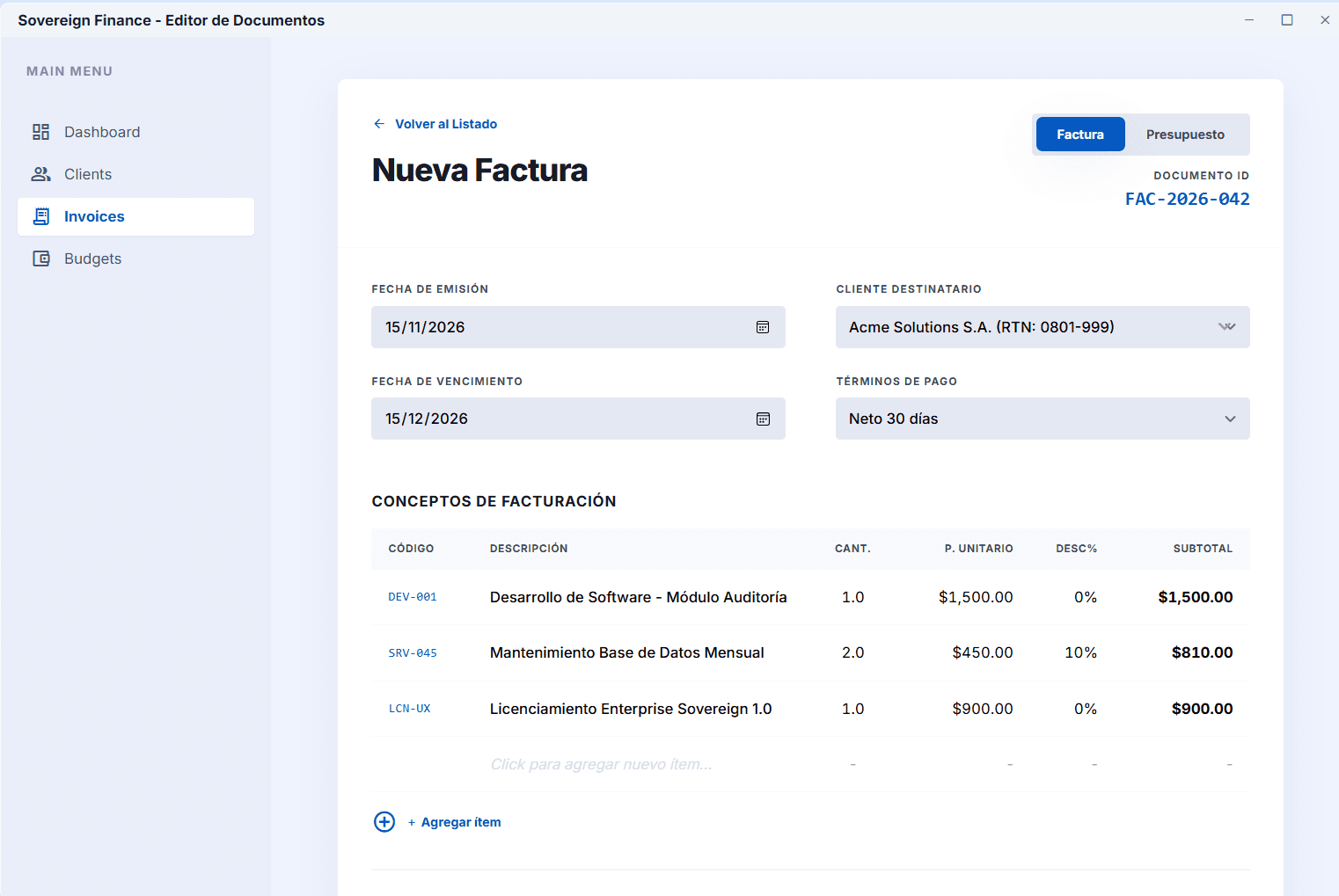This screenshot has width=1339, height=896.
Task: Focus the due date field 15/12/2026
Action: pyautogui.click(x=578, y=419)
